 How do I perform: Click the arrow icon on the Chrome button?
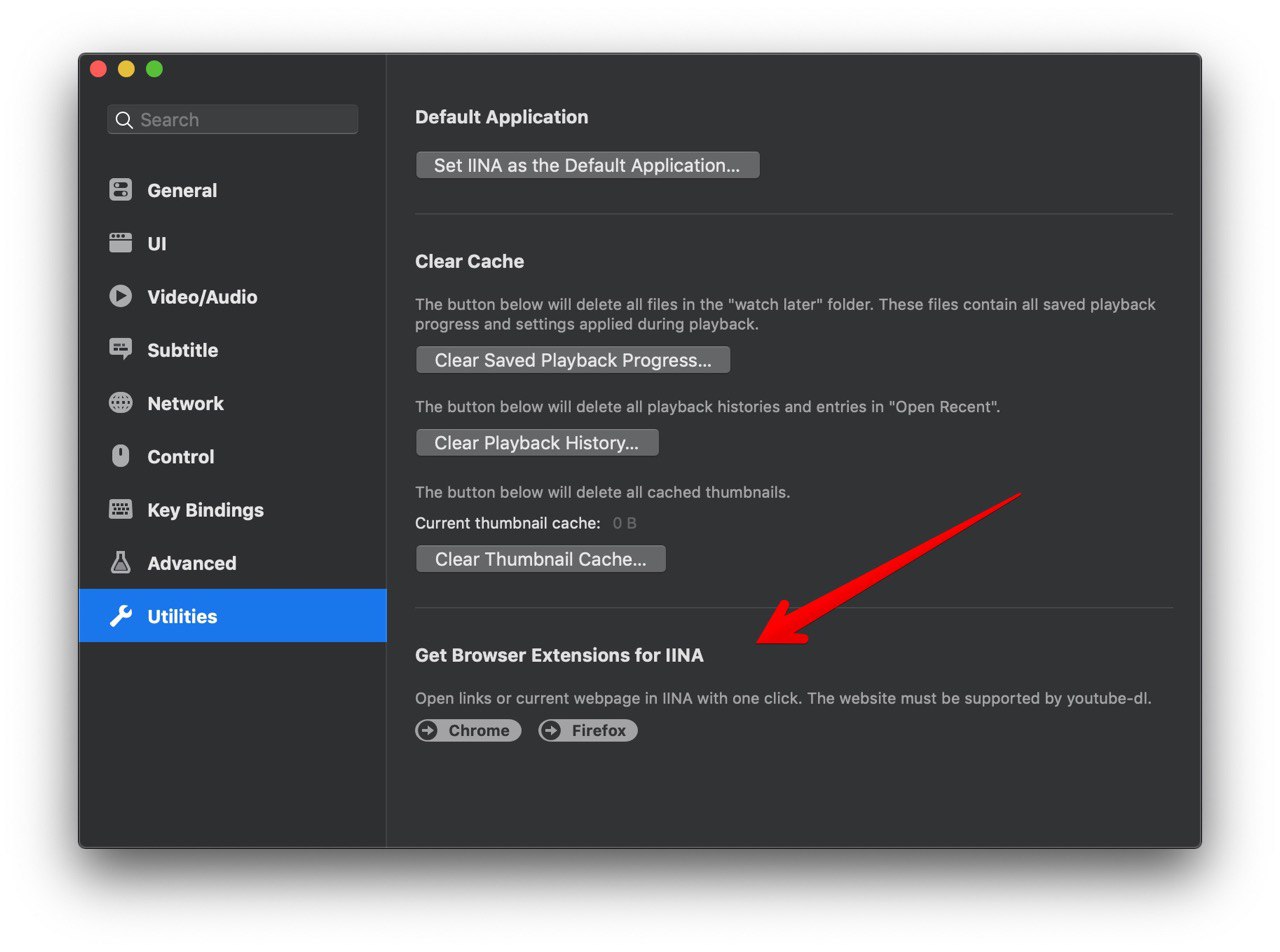click(x=428, y=730)
